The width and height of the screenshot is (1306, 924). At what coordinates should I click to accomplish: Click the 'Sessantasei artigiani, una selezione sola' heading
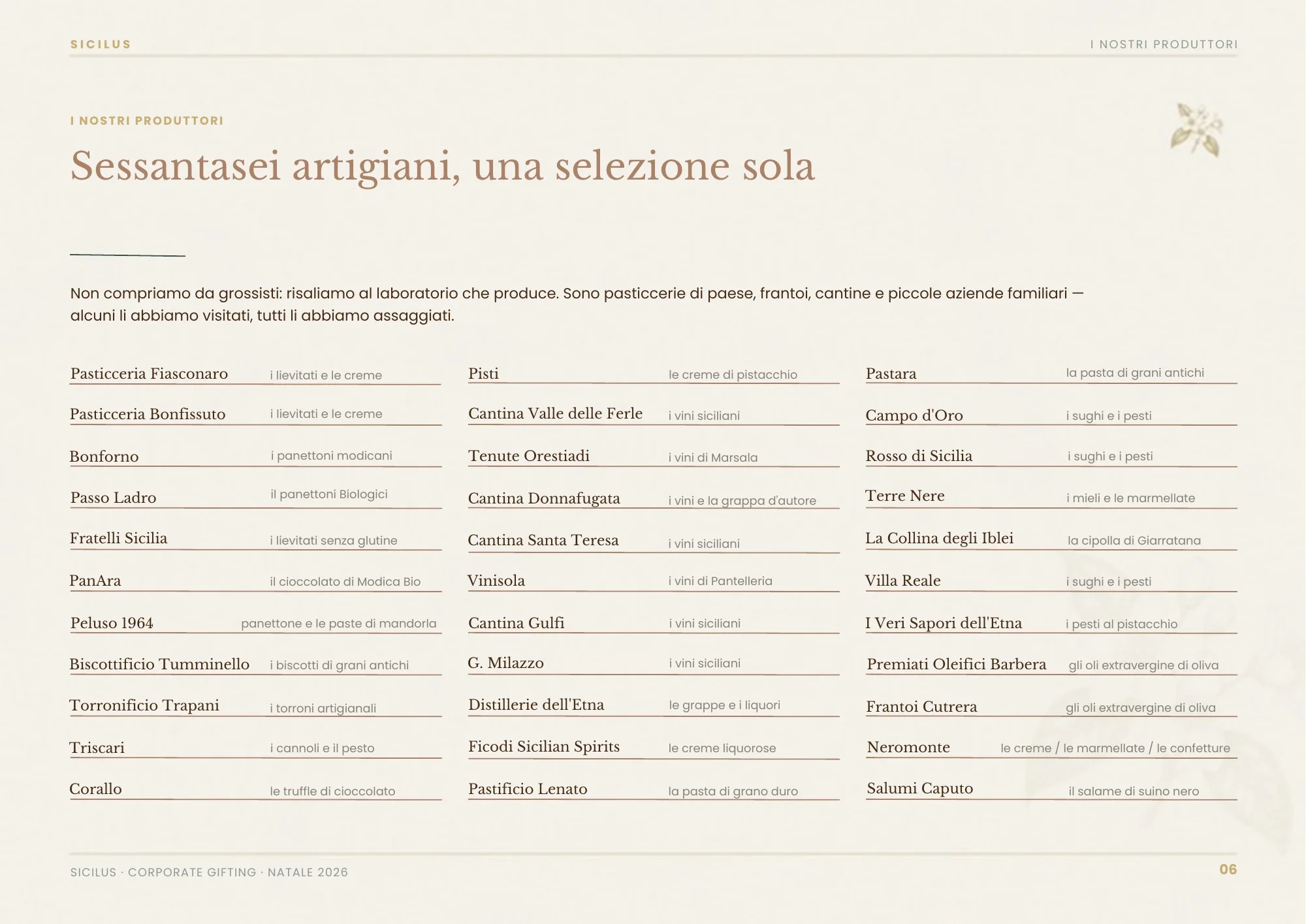pos(443,166)
